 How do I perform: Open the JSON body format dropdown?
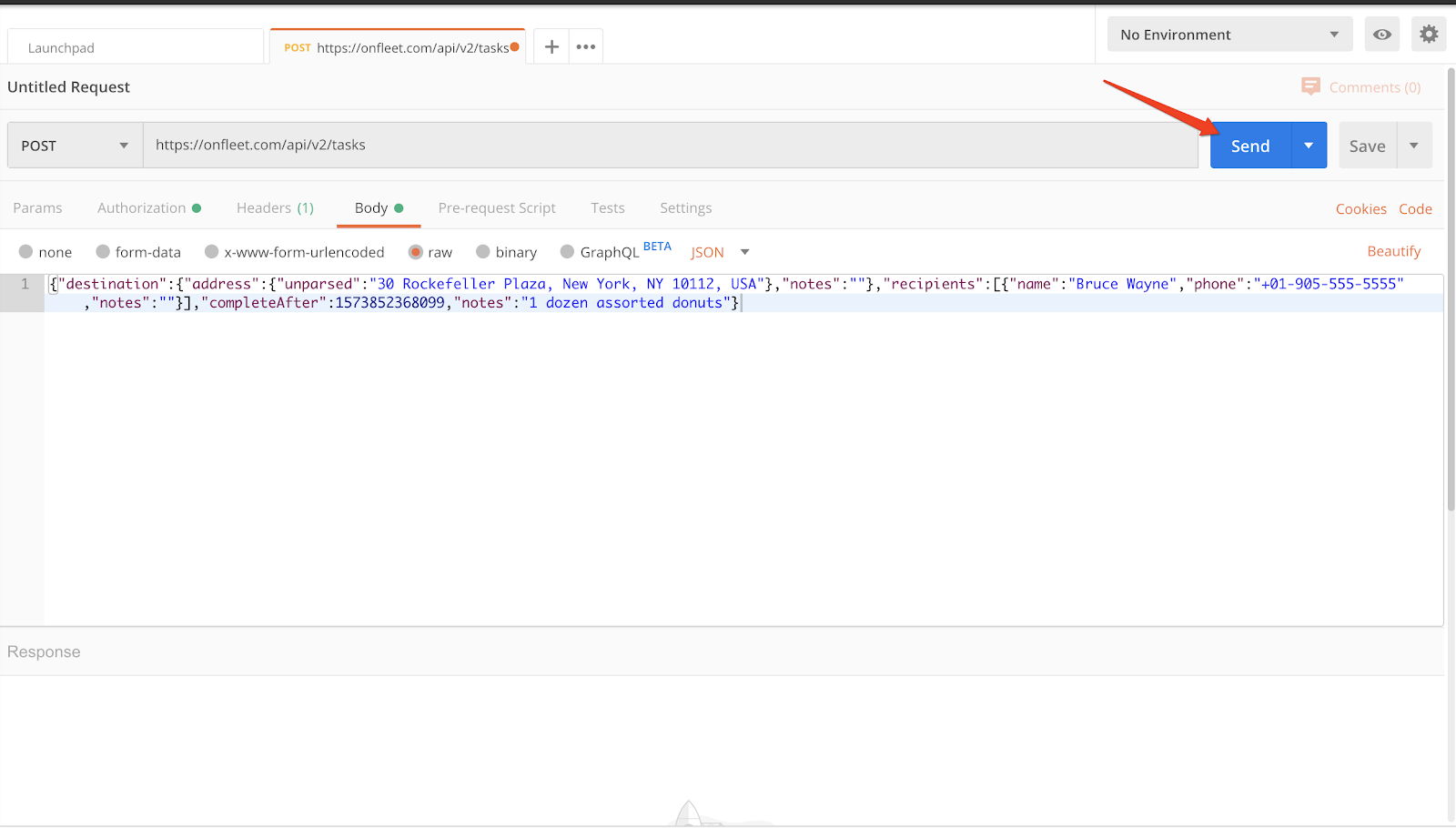point(720,252)
